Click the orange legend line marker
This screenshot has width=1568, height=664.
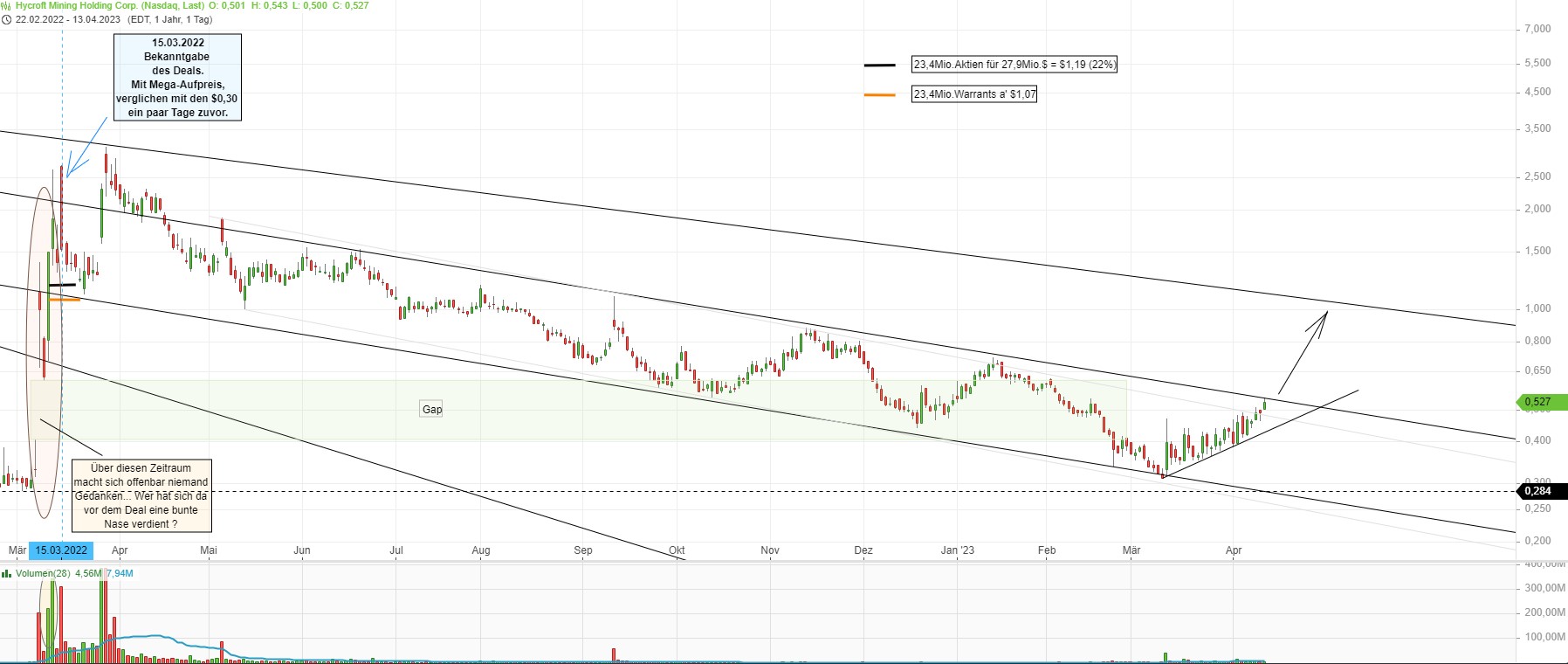[879, 94]
